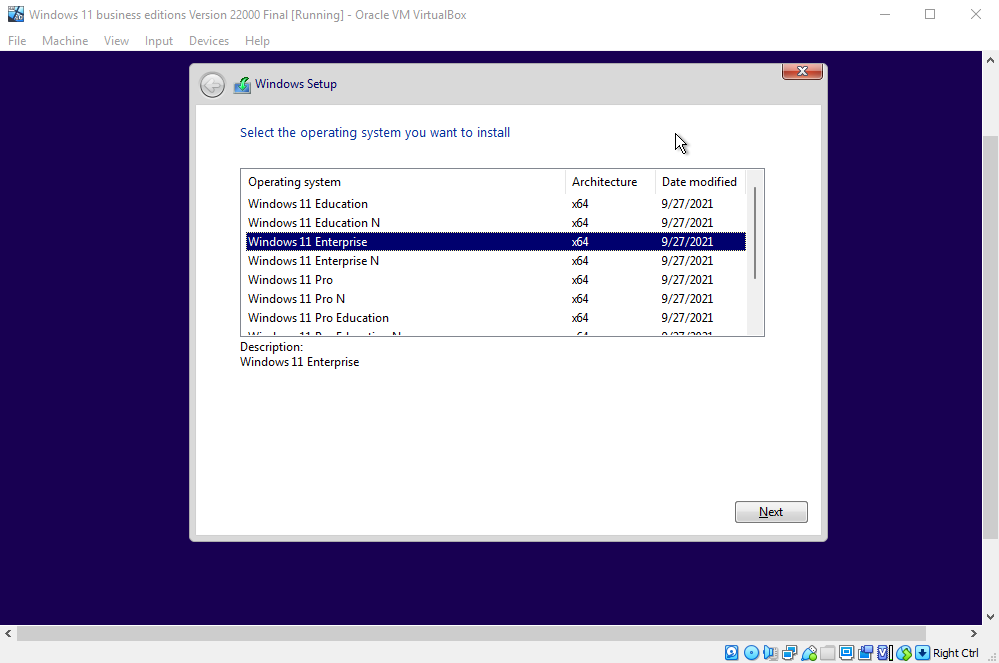Click the Windows 11 Enterprise description text
Viewport: 999px width, 663px height.
click(x=299, y=362)
